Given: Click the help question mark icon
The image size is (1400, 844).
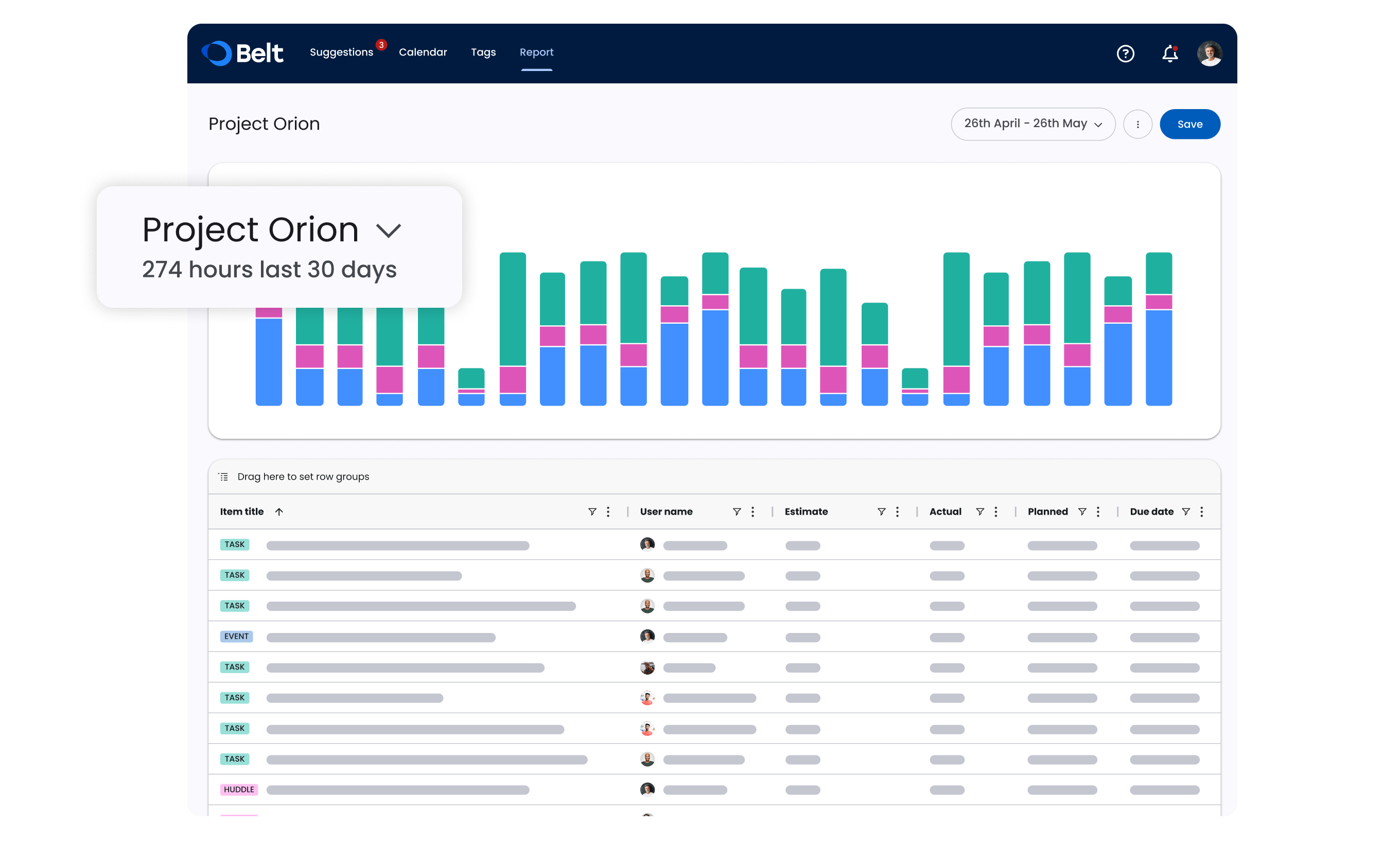Looking at the screenshot, I should tap(1125, 54).
